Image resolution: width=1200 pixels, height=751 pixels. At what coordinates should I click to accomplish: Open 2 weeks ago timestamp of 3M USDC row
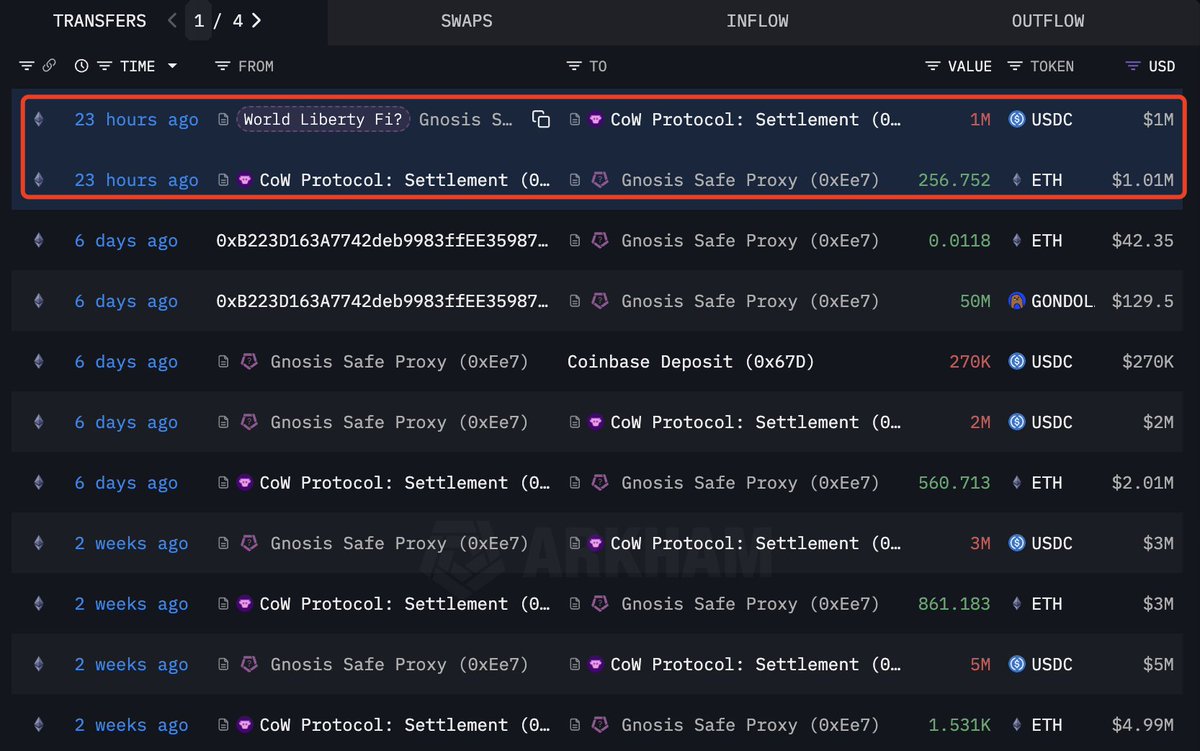click(131, 544)
